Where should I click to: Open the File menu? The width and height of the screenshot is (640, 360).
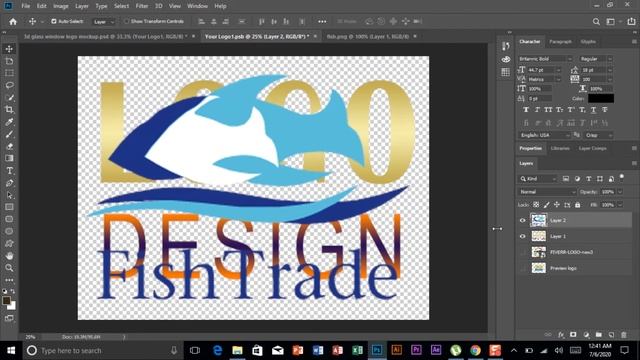coord(26,6)
